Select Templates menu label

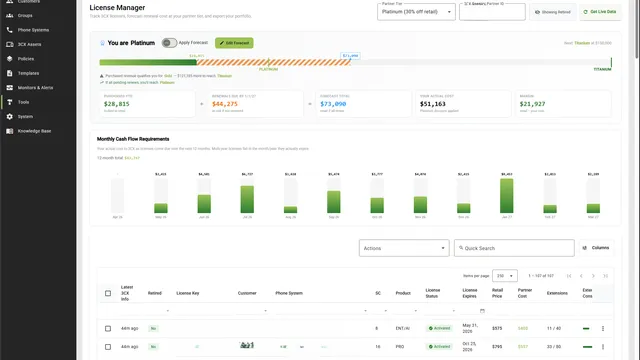click(28, 73)
